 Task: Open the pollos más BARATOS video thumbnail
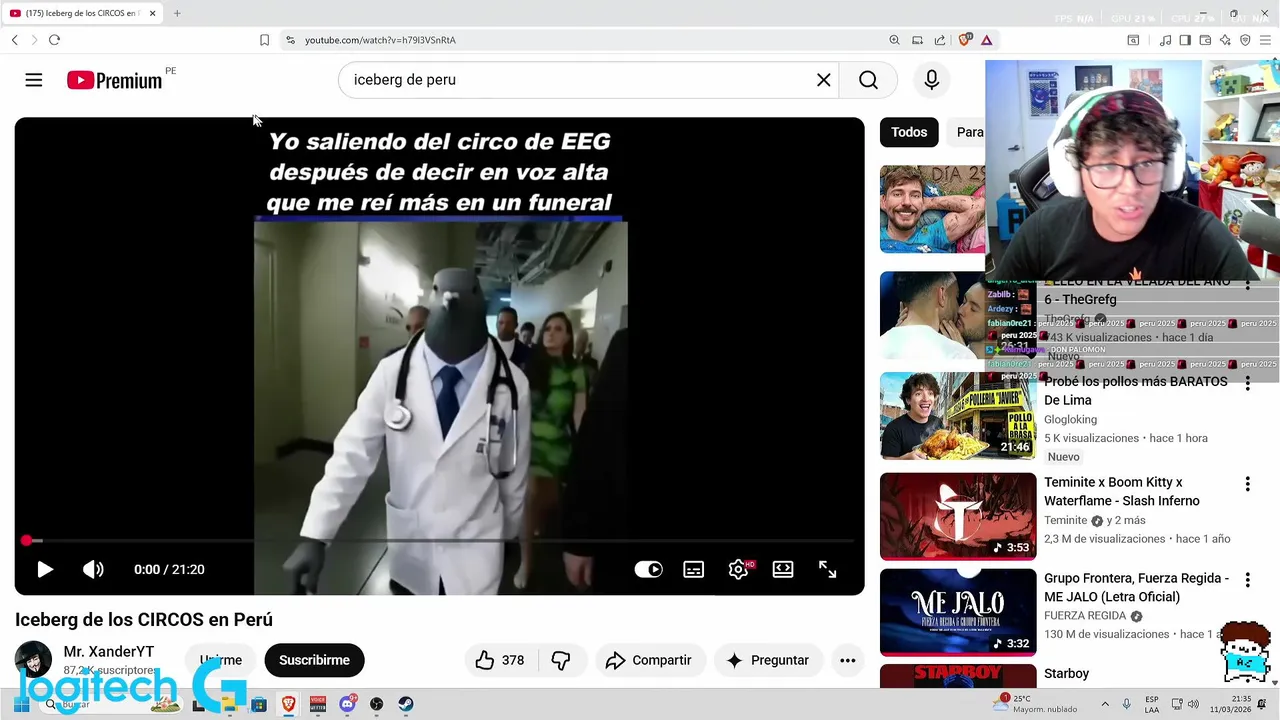click(x=958, y=416)
